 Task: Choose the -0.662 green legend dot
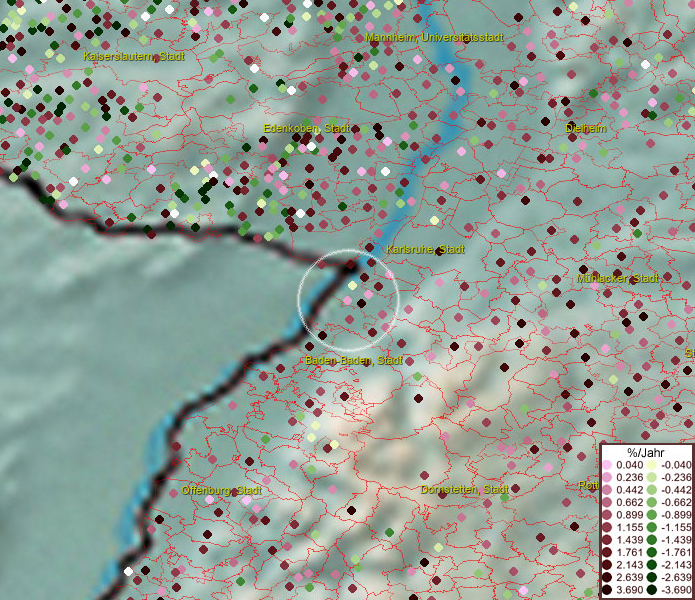(652, 503)
